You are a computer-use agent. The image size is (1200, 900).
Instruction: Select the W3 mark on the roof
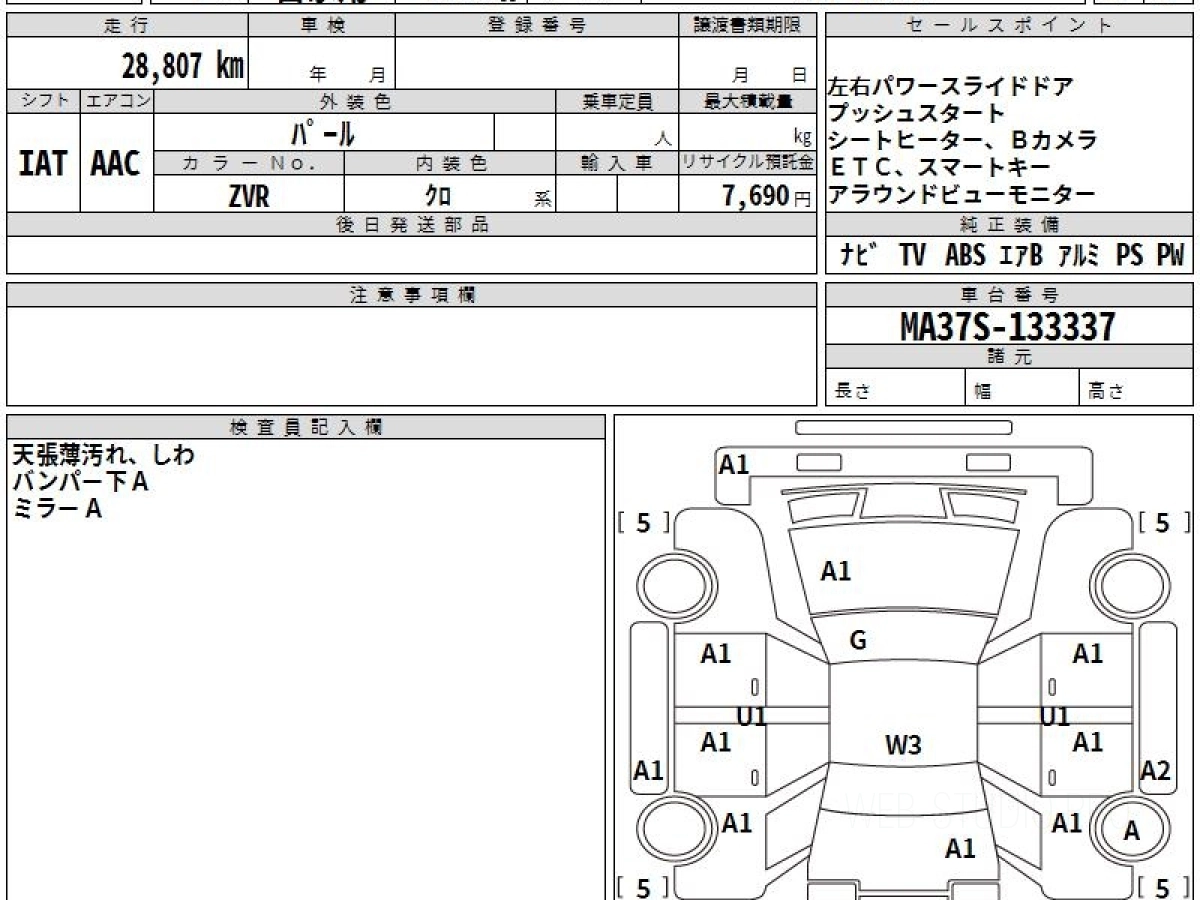pyautogui.click(x=903, y=744)
